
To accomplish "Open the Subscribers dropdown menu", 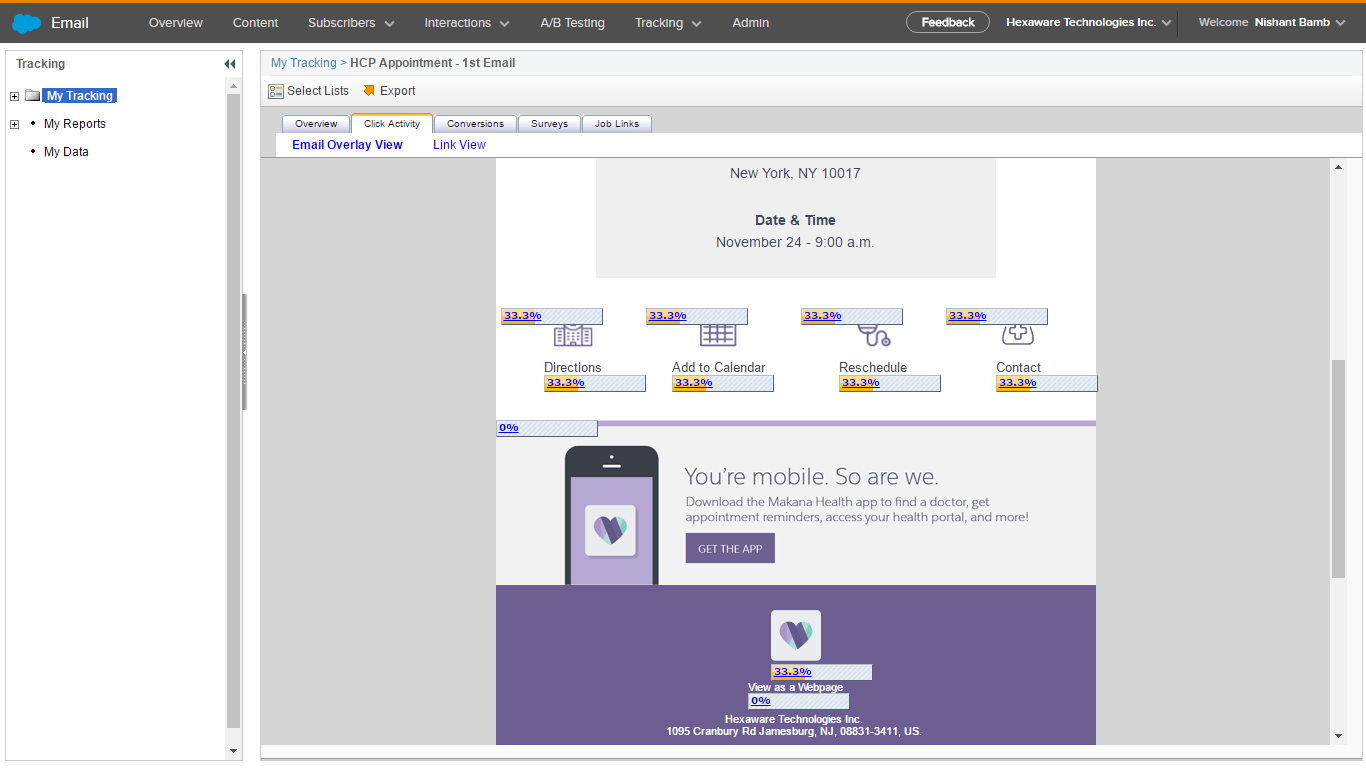I will [x=350, y=23].
